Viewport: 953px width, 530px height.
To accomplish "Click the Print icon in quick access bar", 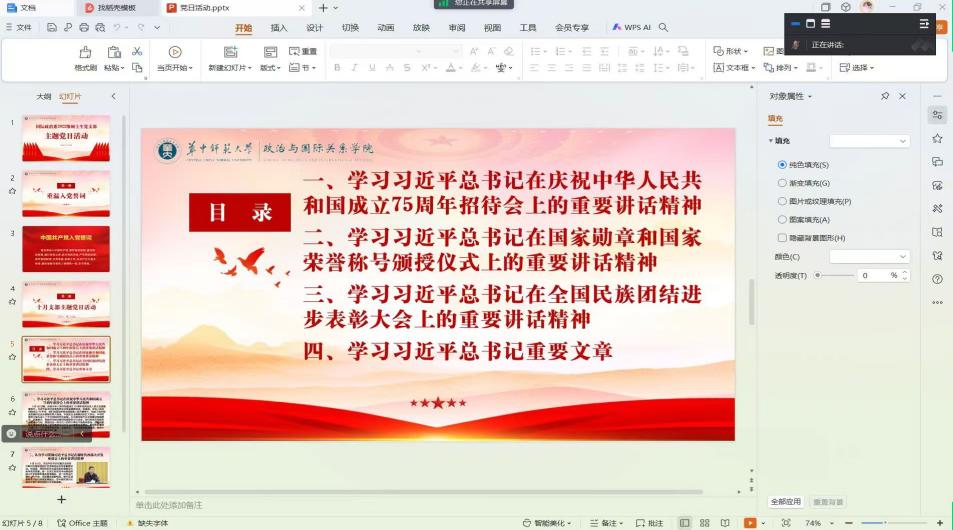I will click(x=84, y=28).
